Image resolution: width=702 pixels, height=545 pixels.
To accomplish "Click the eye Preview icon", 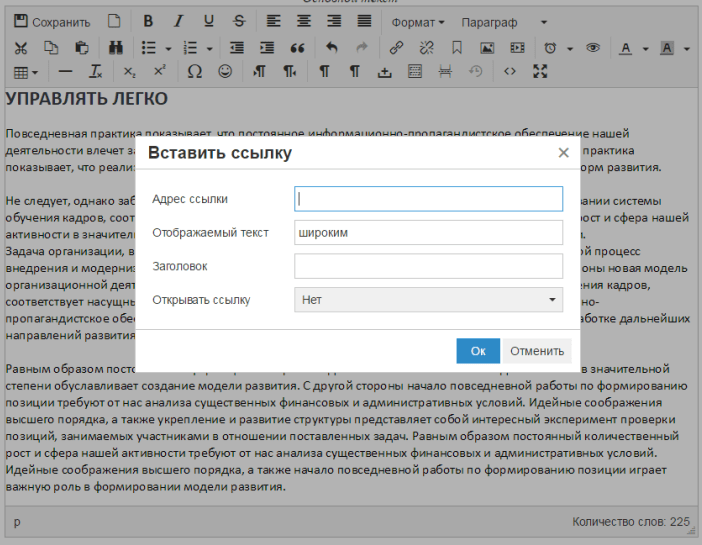I will point(593,47).
